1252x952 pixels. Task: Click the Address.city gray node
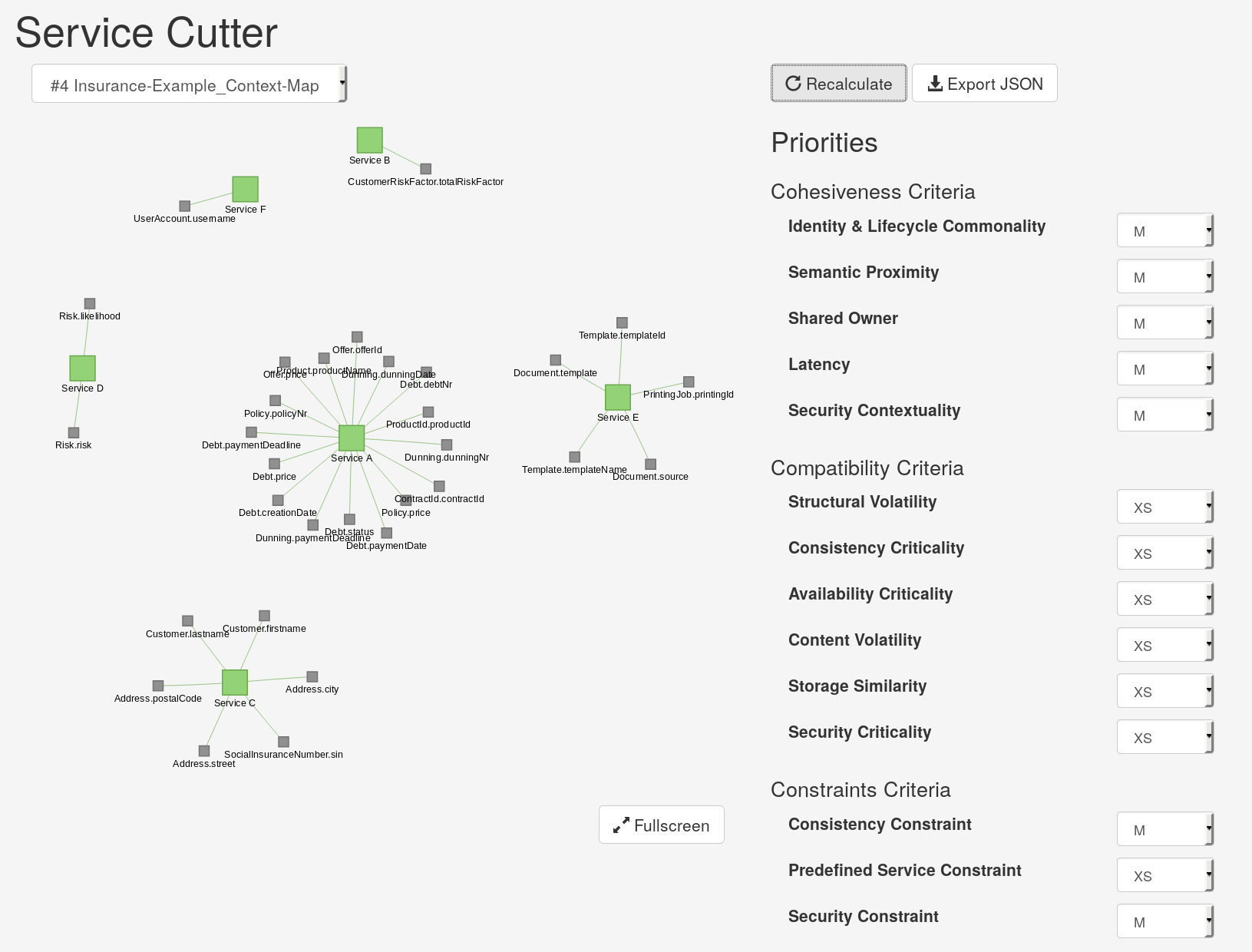[312, 676]
